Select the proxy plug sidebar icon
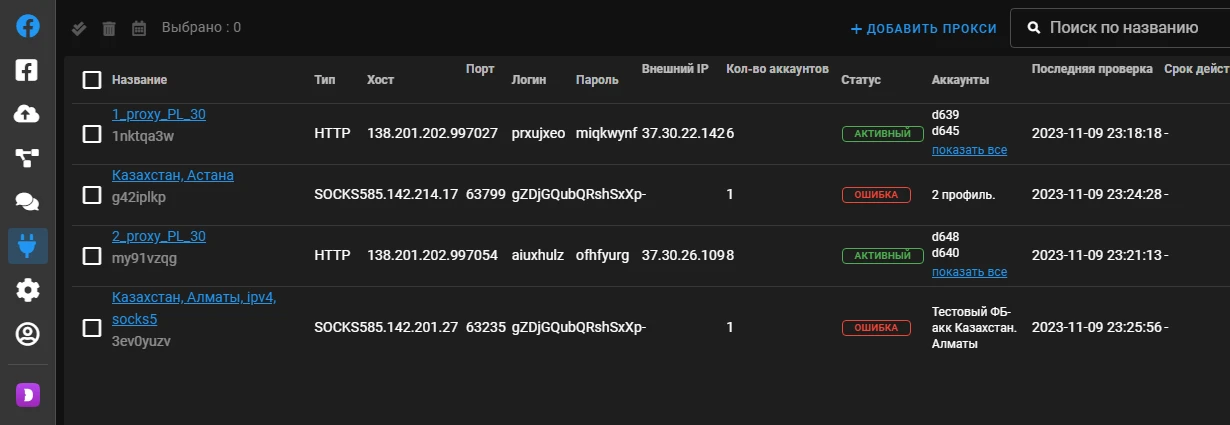1230x425 pixels. tap(27, 246)
